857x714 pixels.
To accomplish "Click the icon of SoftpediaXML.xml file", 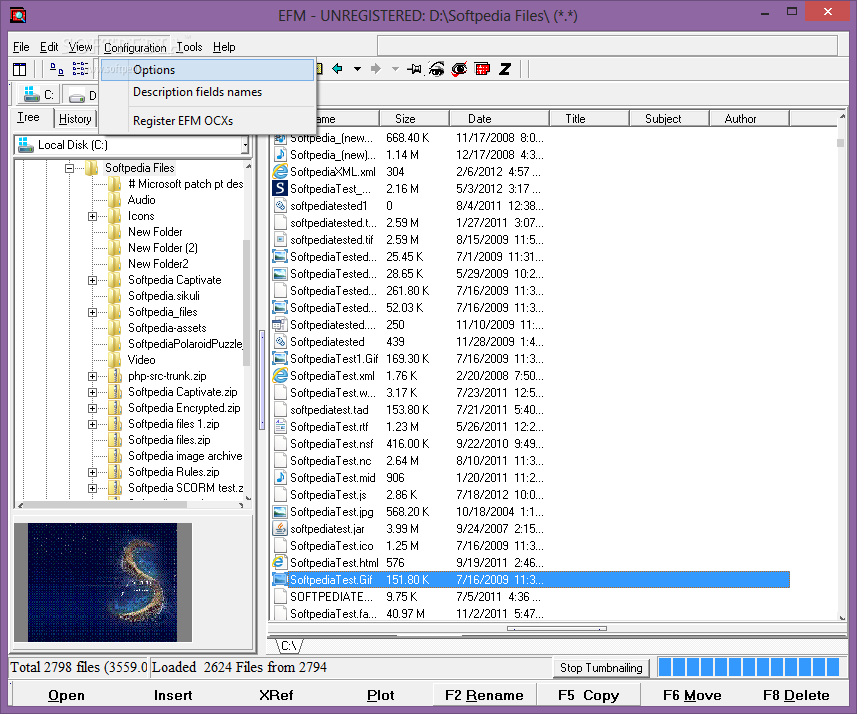I will [x=280, y=172].
